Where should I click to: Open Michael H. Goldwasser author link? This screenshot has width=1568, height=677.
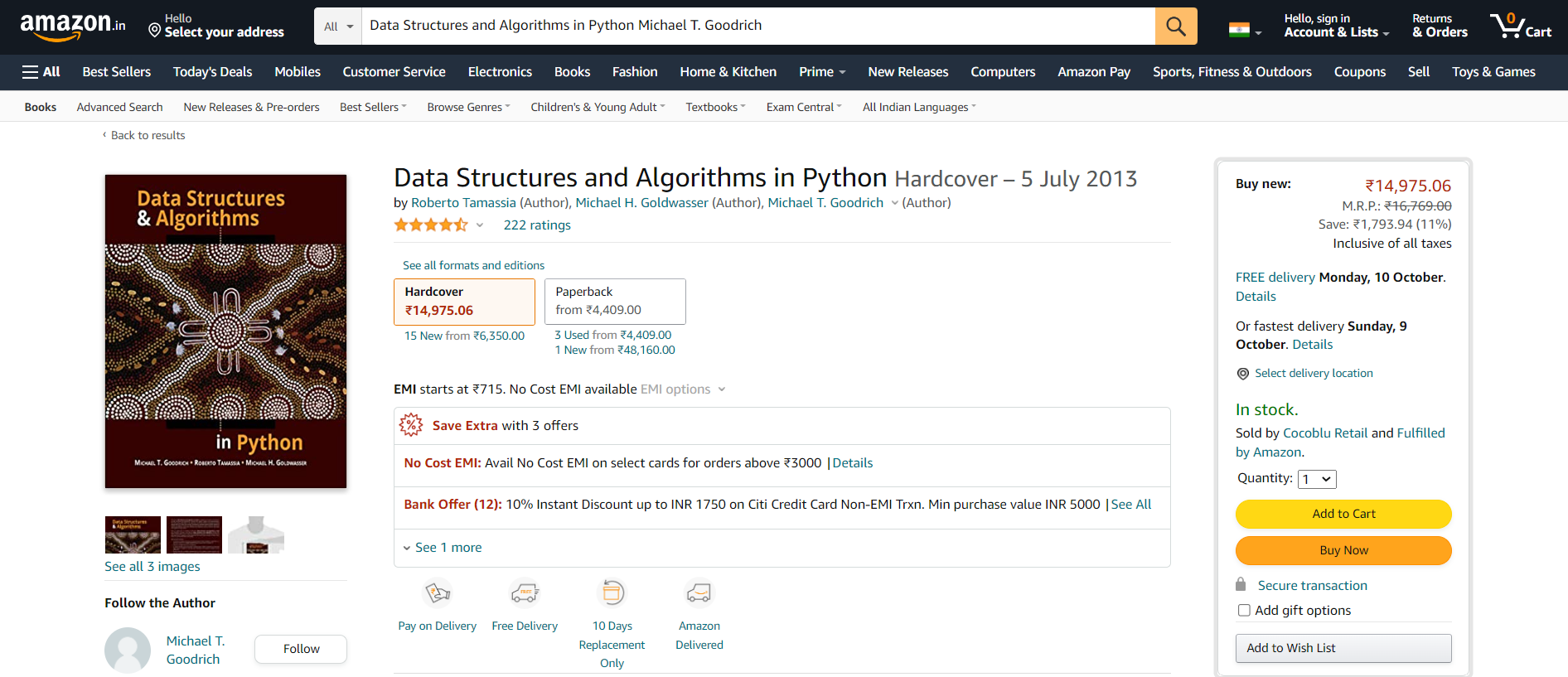pos(641,203)
